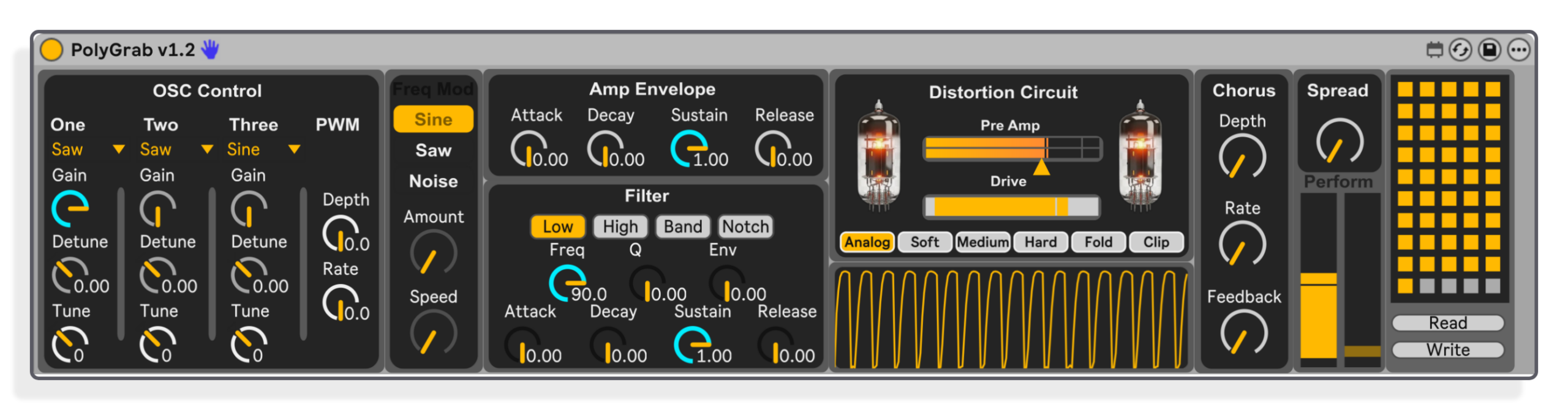The image size is (1568, 410).
Task: Open oscillator Two waveform dropdown
Action: (x=176, y=149)
